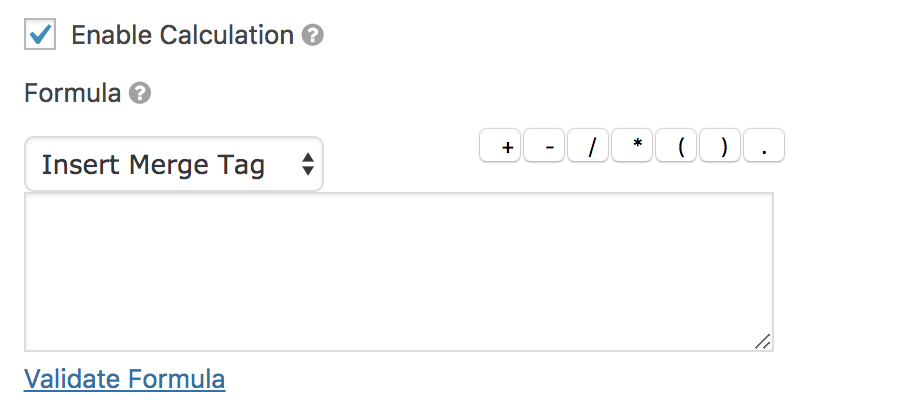Click the up-down arrows on Insert Merge Tag
This screenshot has width=916, height=408.
[308, 164]
